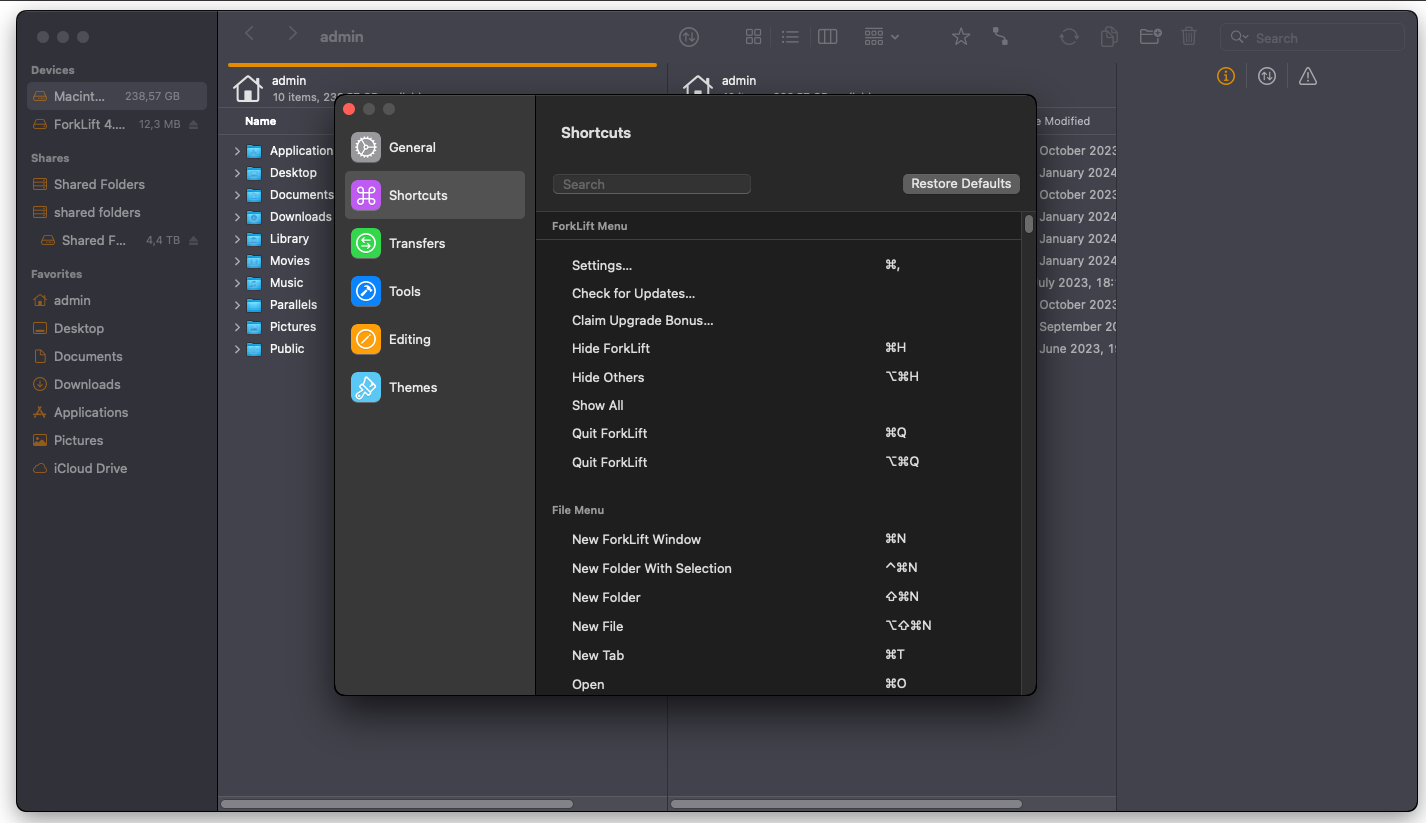
Task: Click the New Folder toolbar icon
Action: pos(1150,37)
